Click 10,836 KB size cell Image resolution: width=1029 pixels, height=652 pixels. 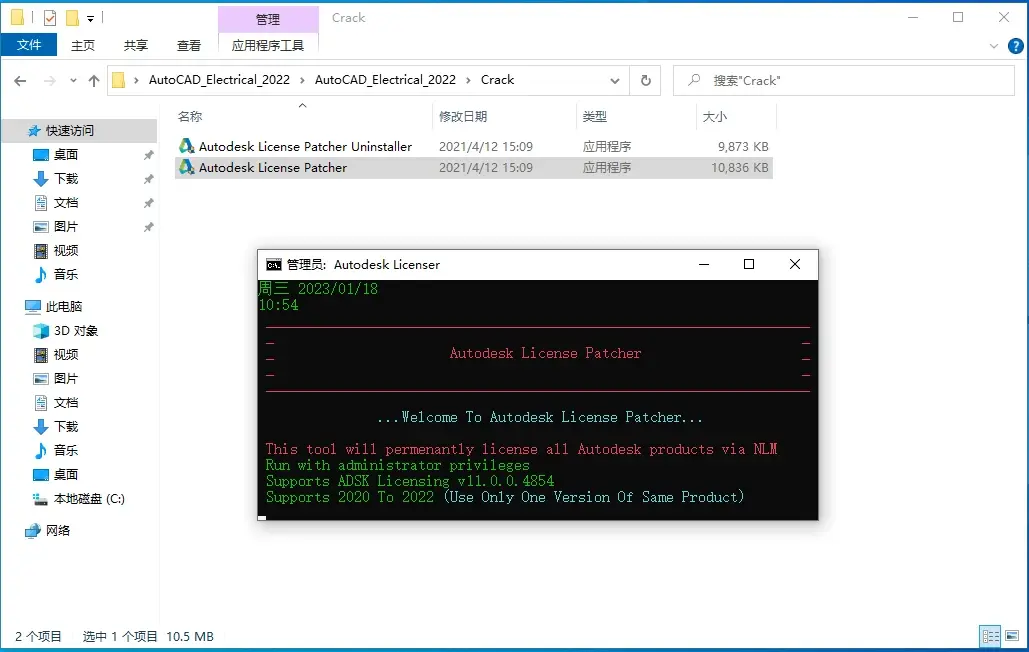pos(740,167)
